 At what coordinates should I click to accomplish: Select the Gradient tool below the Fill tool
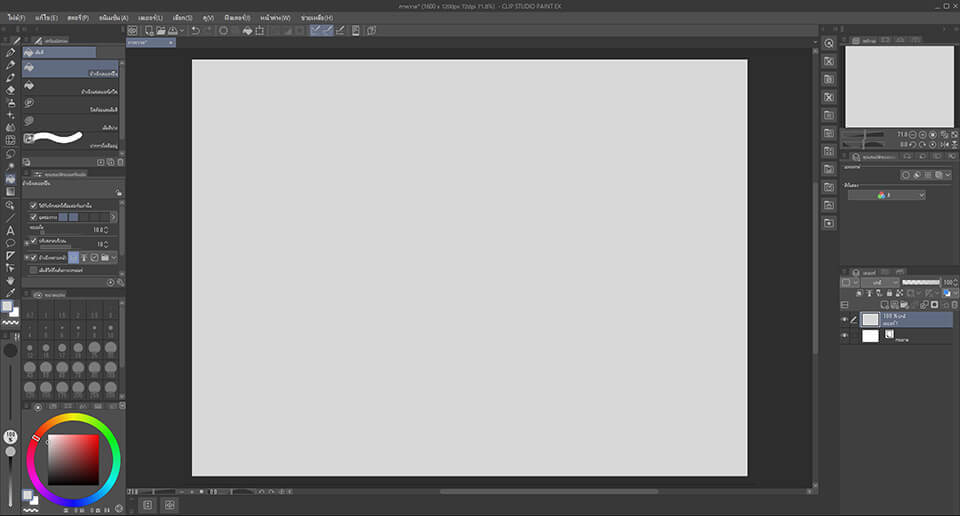tap(11, 192)
